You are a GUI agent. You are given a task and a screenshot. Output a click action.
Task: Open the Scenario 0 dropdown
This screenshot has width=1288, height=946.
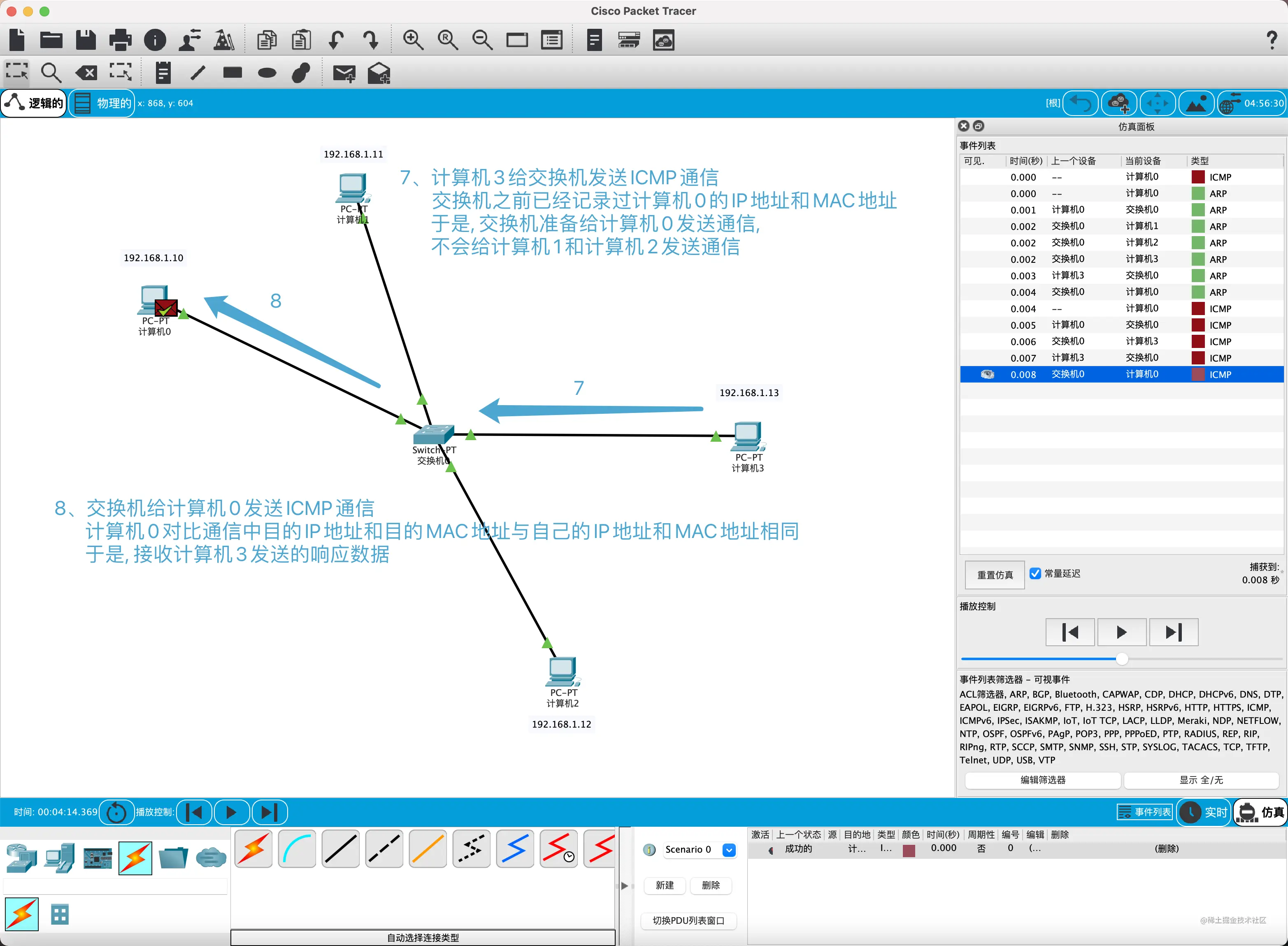coord(729,850)
